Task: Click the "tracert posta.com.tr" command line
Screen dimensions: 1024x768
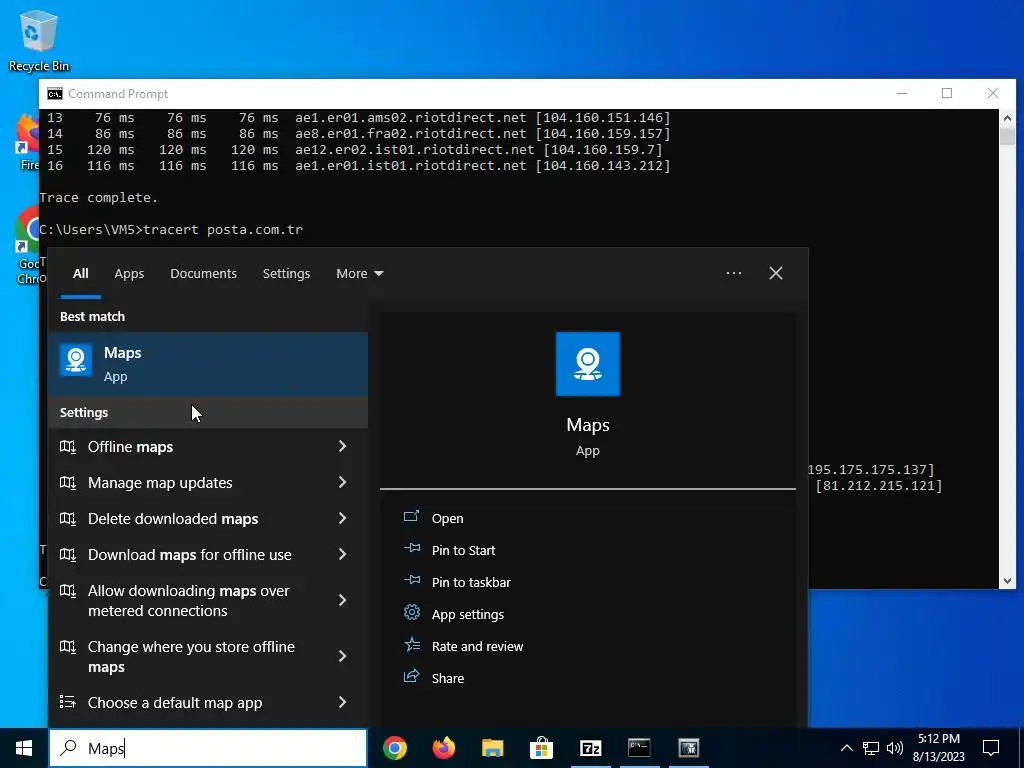Action: pyautogui.click(x=223, y=229)
